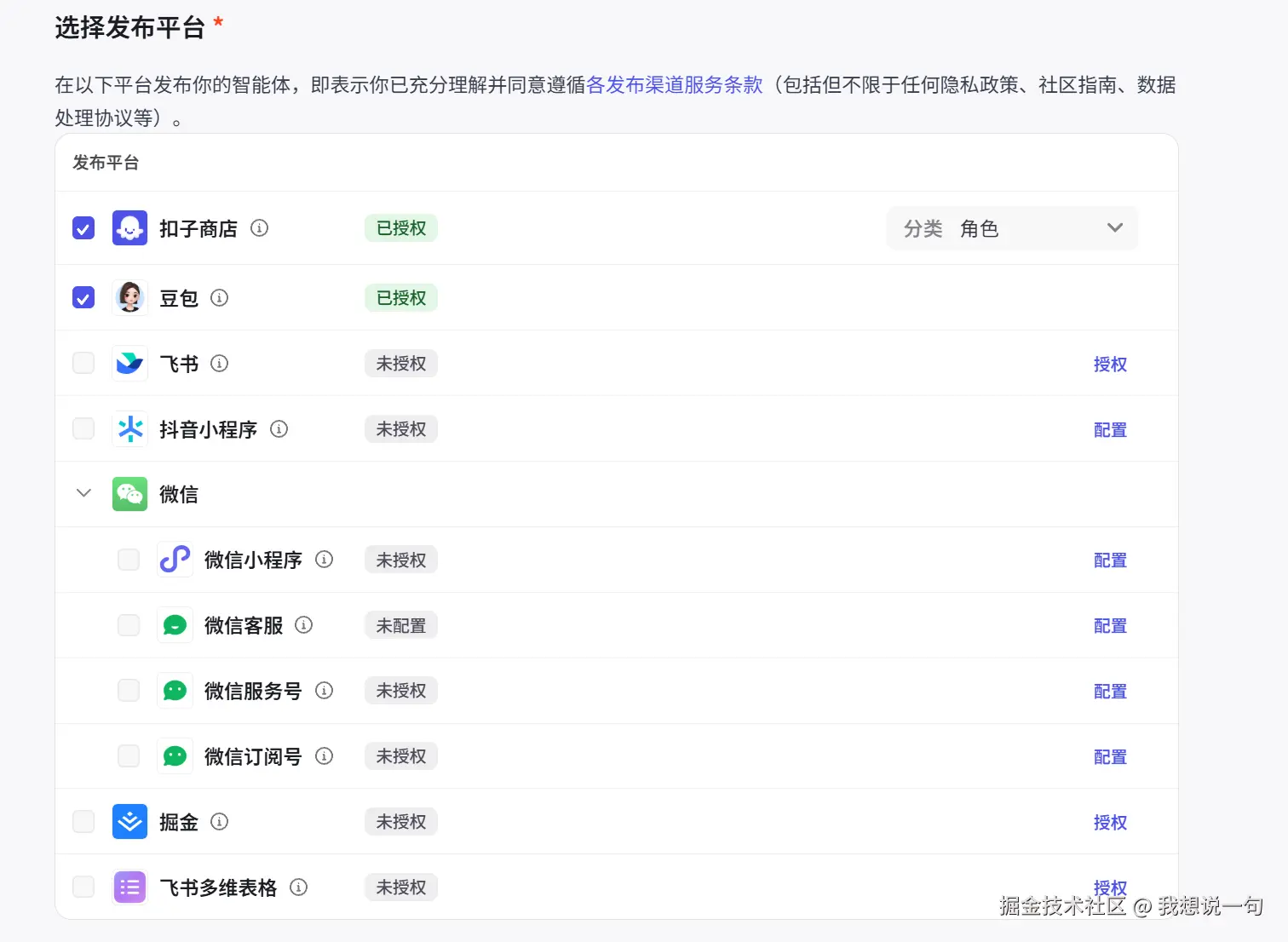Screen dimensions: 1288x942
Task: Click the 微信订阅号 logo icon
Action: click(175, 756)
